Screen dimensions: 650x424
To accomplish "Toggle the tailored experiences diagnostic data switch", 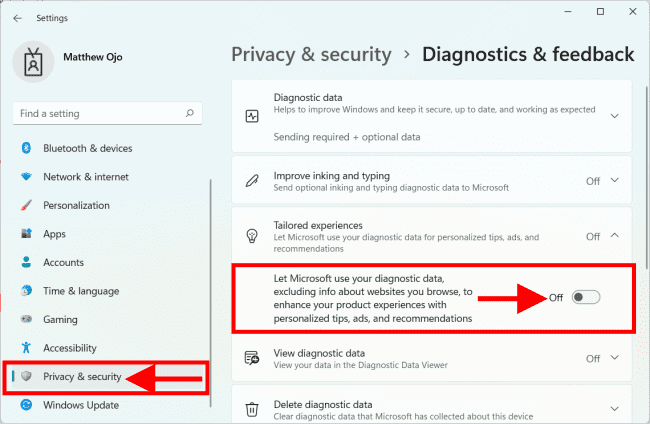I will coord(586,298).
